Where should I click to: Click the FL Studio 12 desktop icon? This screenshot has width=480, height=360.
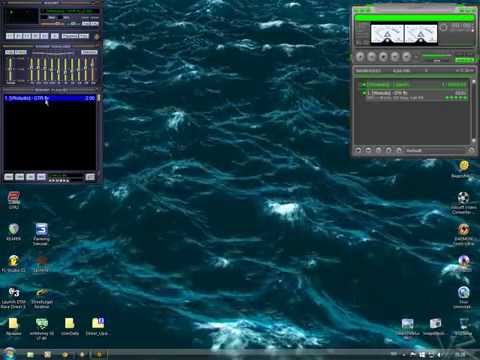tap(13, 263)
